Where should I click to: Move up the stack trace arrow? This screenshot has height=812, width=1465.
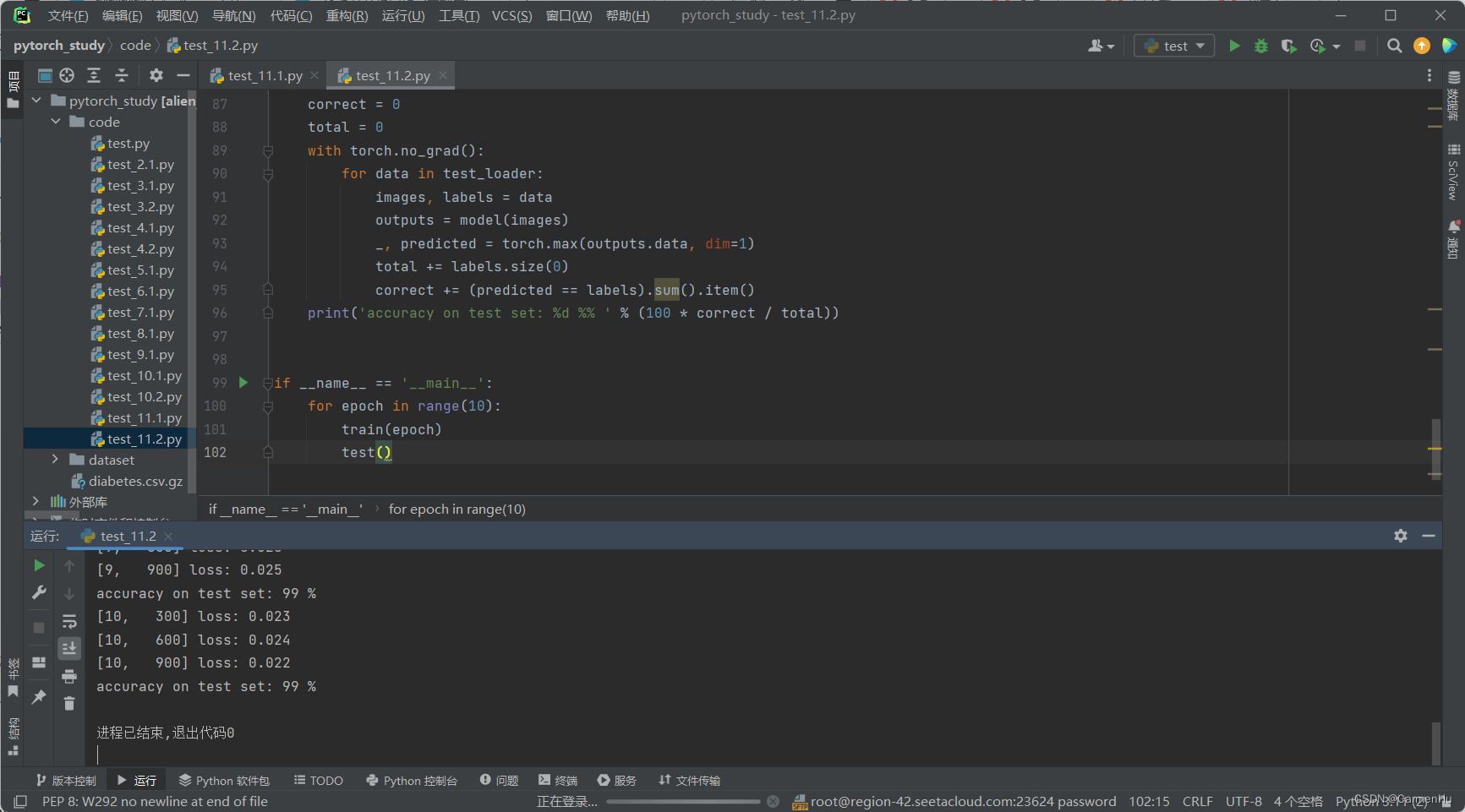69,566
